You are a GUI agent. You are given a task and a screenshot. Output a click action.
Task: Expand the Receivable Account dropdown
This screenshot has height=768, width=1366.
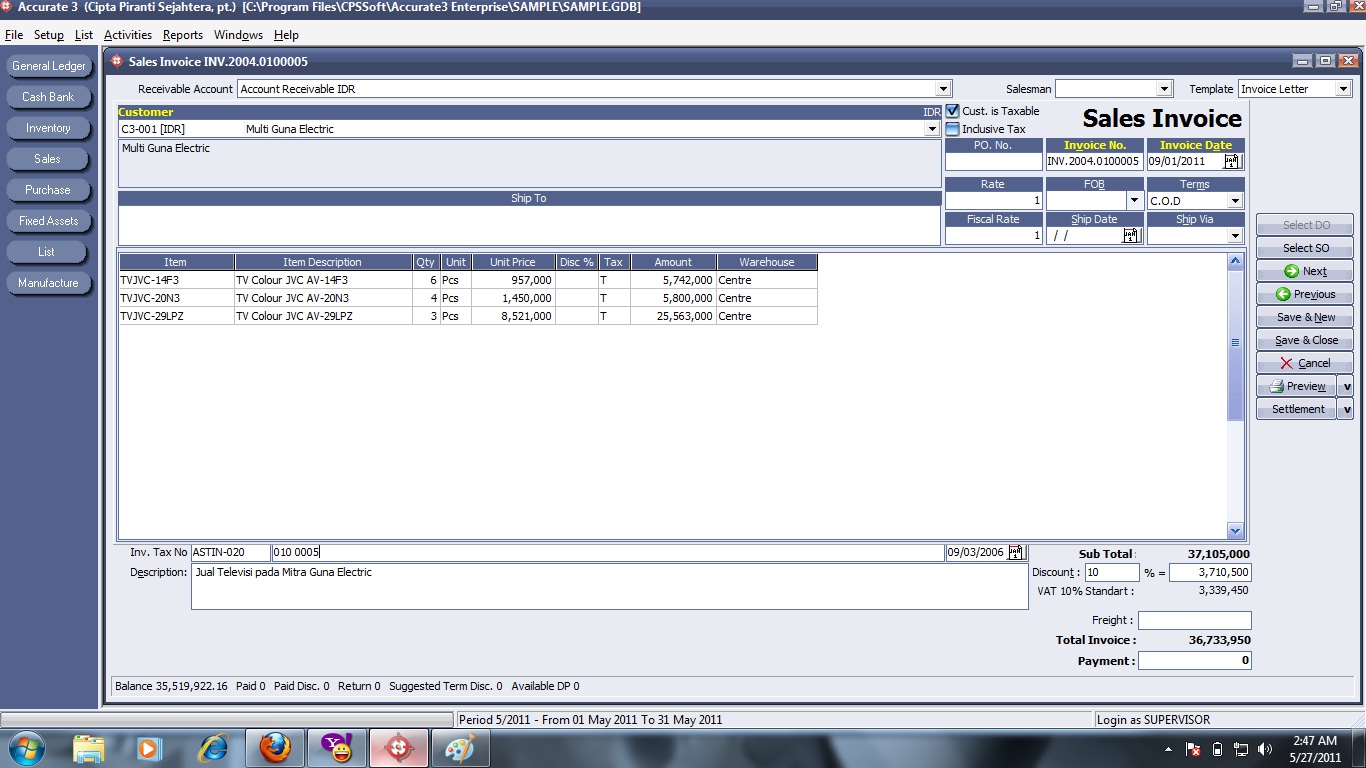tap(942, 89)
